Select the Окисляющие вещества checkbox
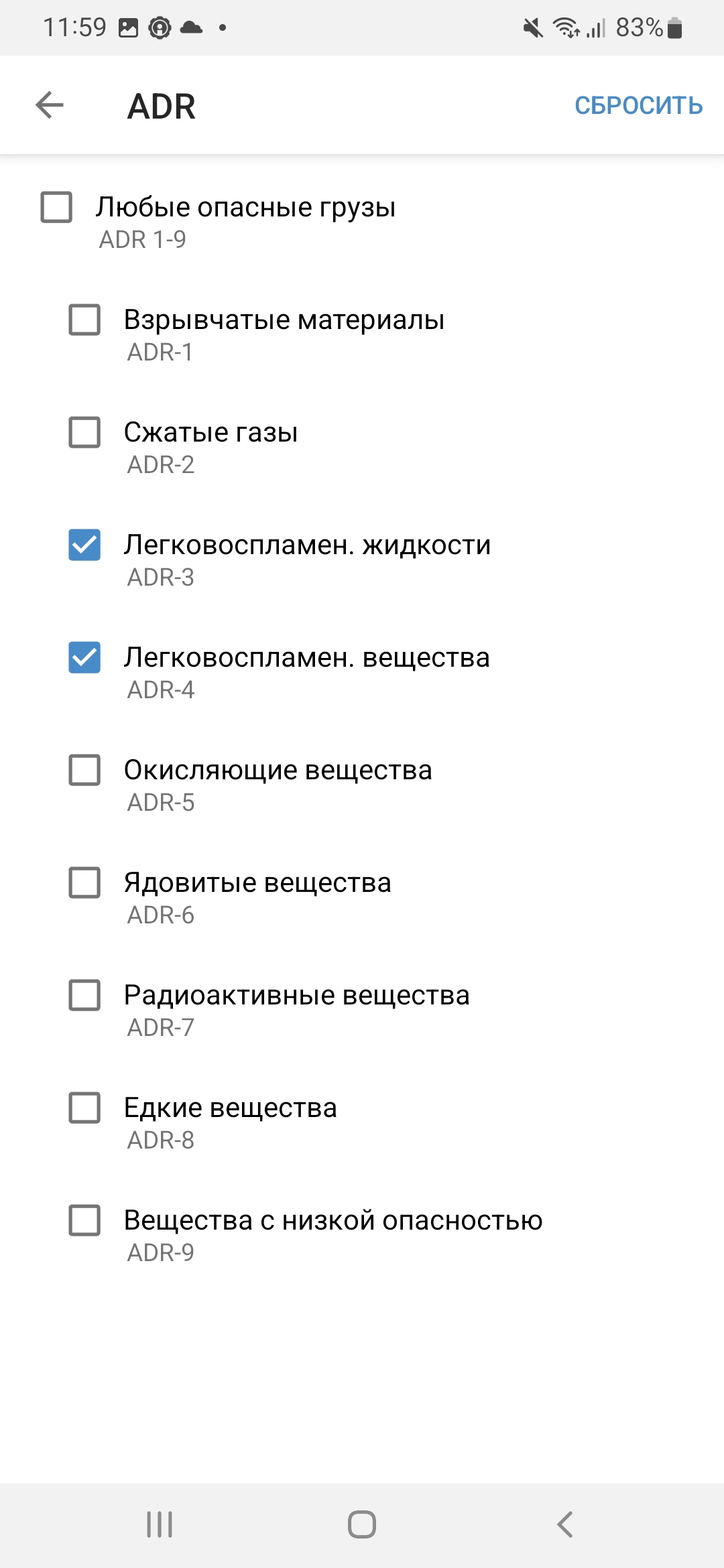 coord(85,770)
